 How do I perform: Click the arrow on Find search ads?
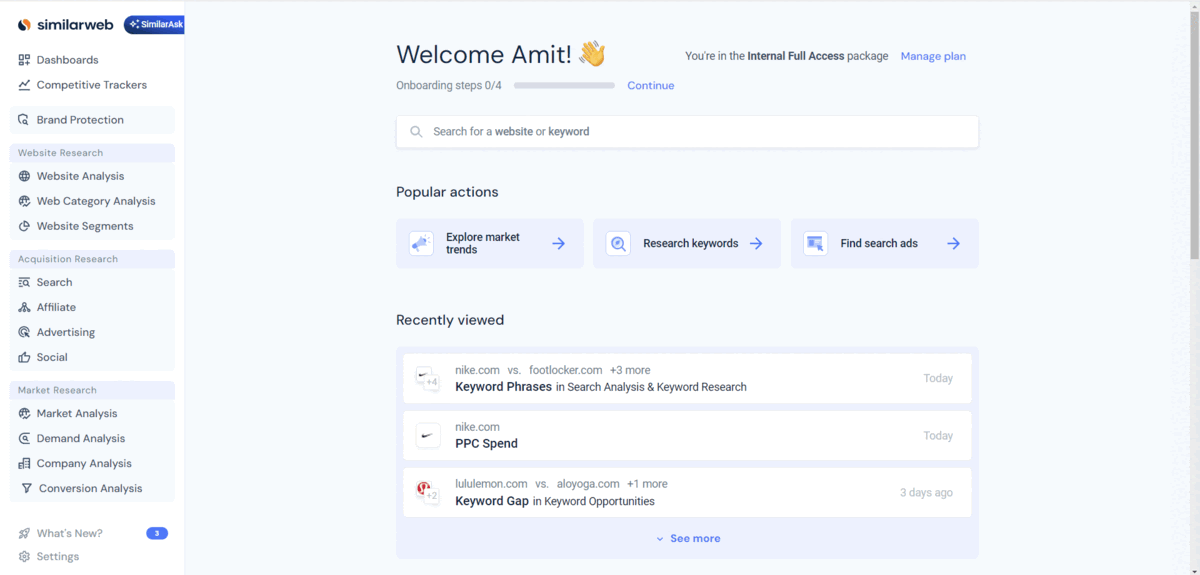click(x=953, y=244)
